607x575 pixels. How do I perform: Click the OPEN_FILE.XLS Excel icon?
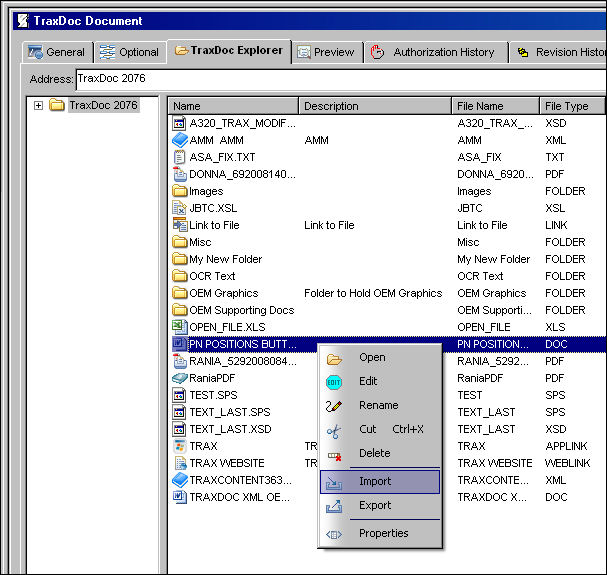180,327
